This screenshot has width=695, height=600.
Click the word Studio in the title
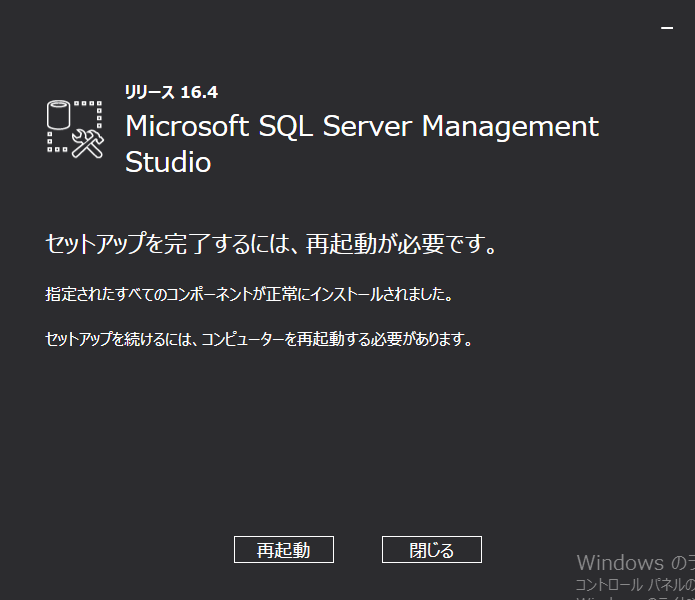168,162
